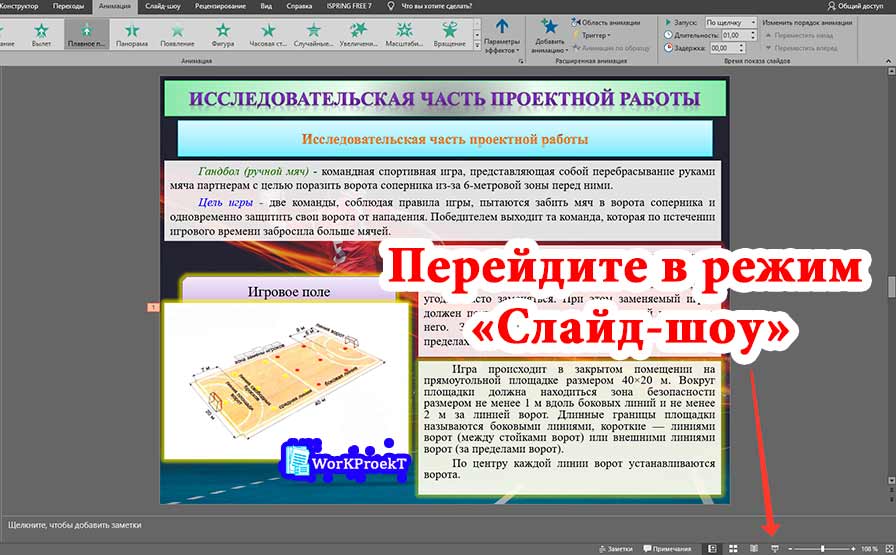Select the handball court diagram image
Image resolution: width=896 pixels, height=555 pixels.
click(287, 381)
